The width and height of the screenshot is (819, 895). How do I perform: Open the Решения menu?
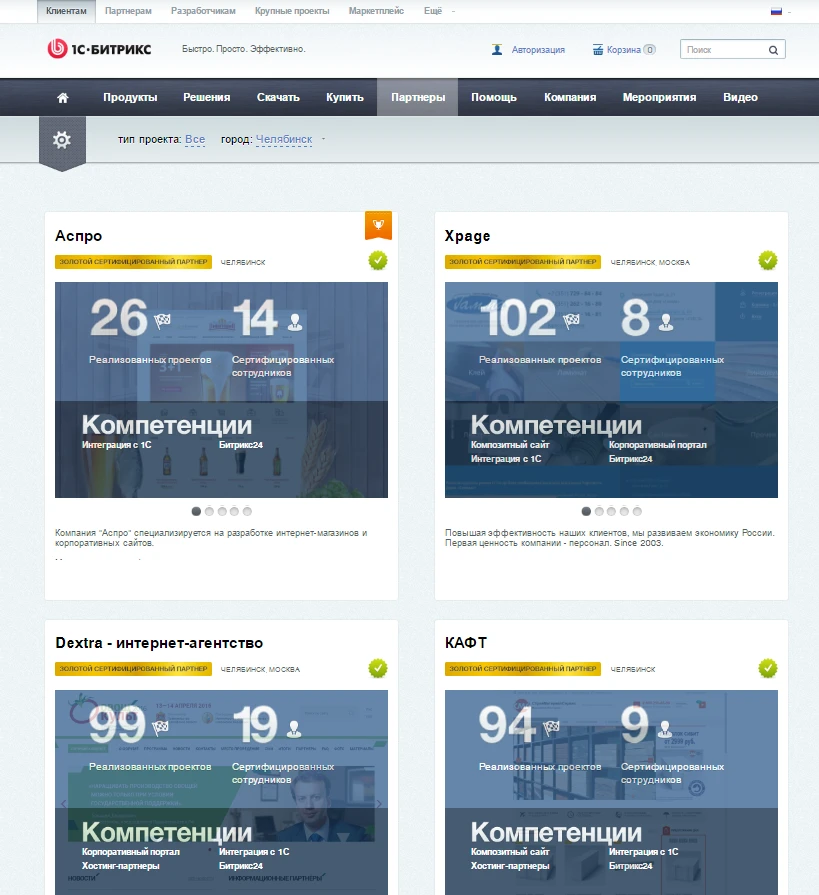coord(207,98)
